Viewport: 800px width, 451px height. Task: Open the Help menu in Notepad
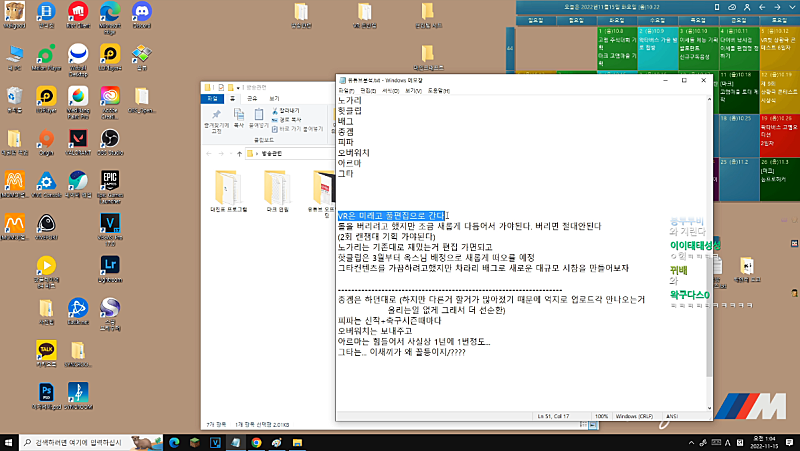[438, 90]
